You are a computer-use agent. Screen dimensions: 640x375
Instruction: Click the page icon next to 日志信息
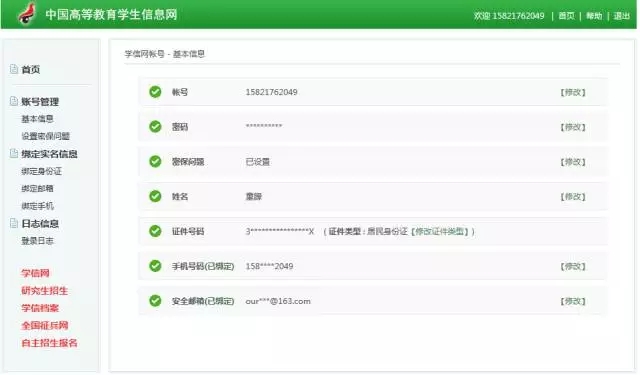point(14,223)
